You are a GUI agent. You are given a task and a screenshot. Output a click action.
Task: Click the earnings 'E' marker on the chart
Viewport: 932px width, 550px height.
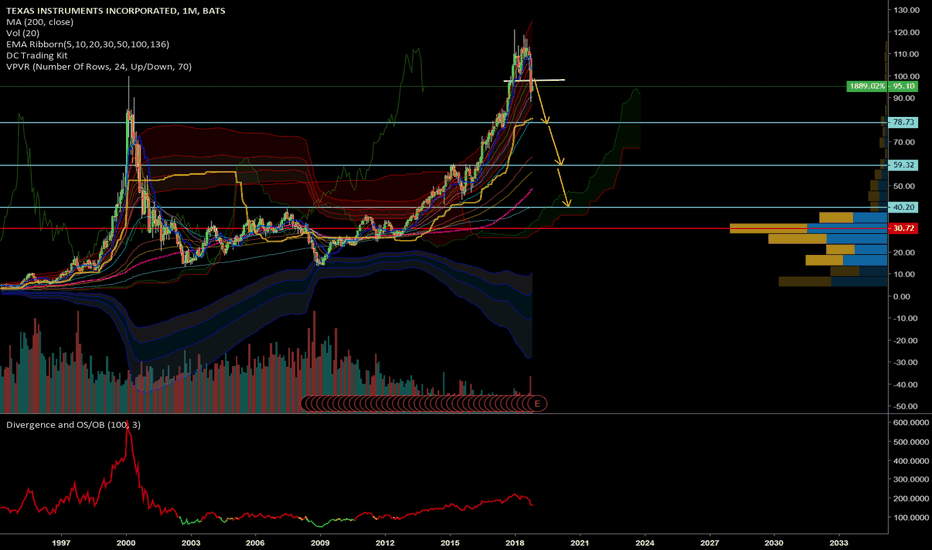click(x=537, y=404)
